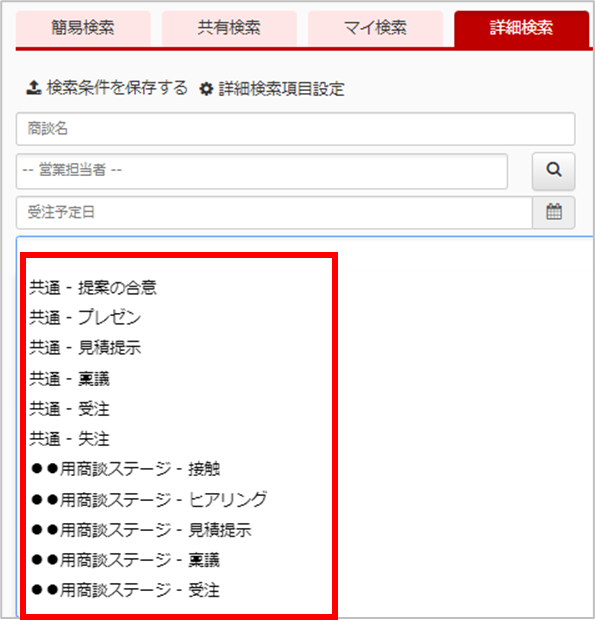Switch to the 簡易検索 tab

click(83, 28)
